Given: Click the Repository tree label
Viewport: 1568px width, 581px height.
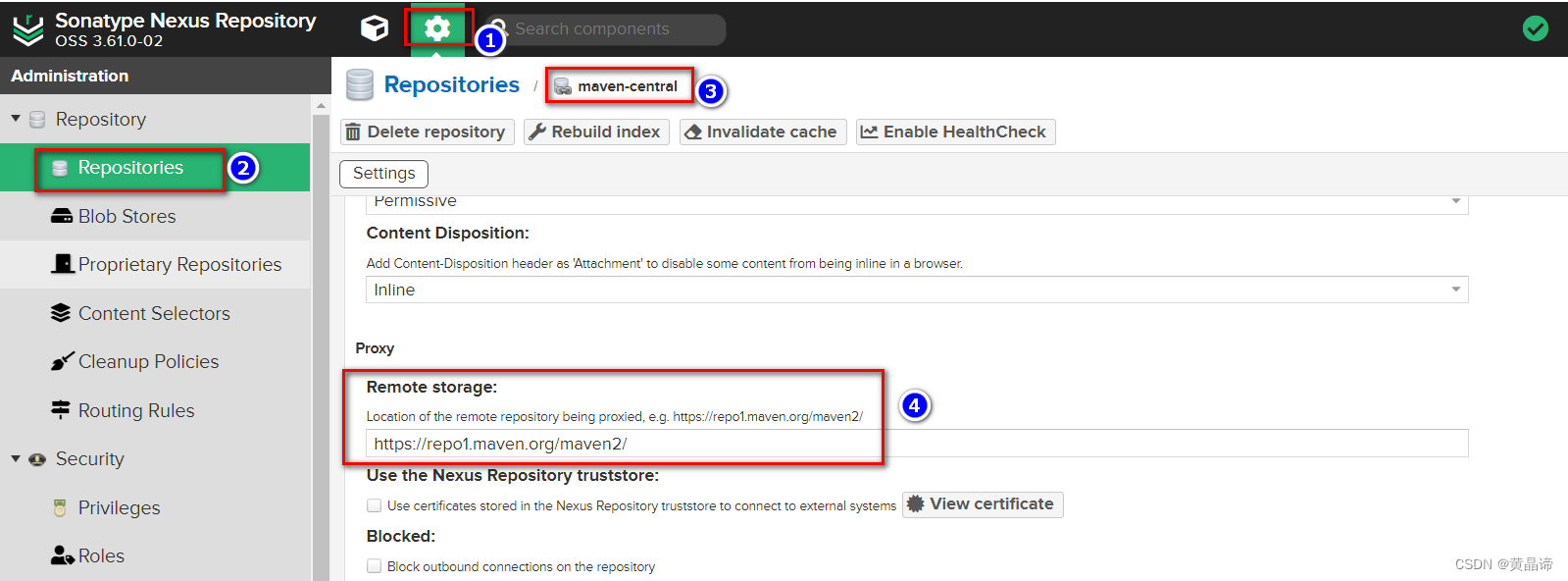Looking at the screenshot, I should pos(101,119).
